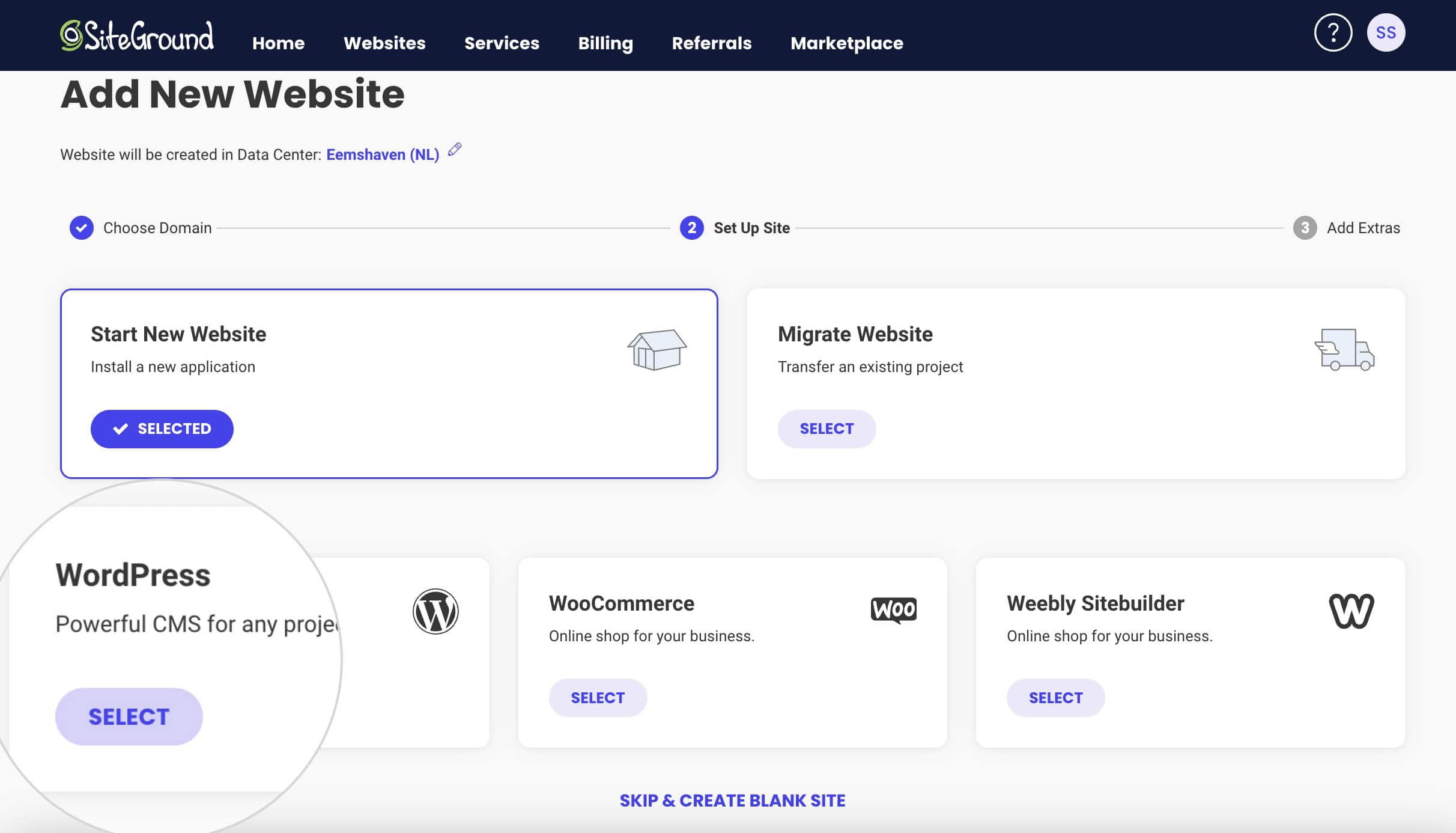Click the Set Up Site step label

tap(751, 228)
